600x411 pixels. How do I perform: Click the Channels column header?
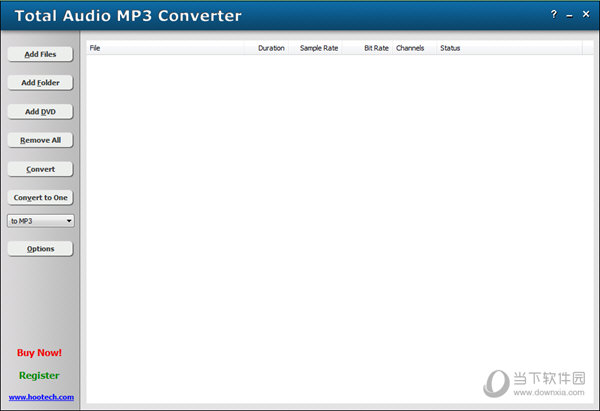tap(414, 48)
